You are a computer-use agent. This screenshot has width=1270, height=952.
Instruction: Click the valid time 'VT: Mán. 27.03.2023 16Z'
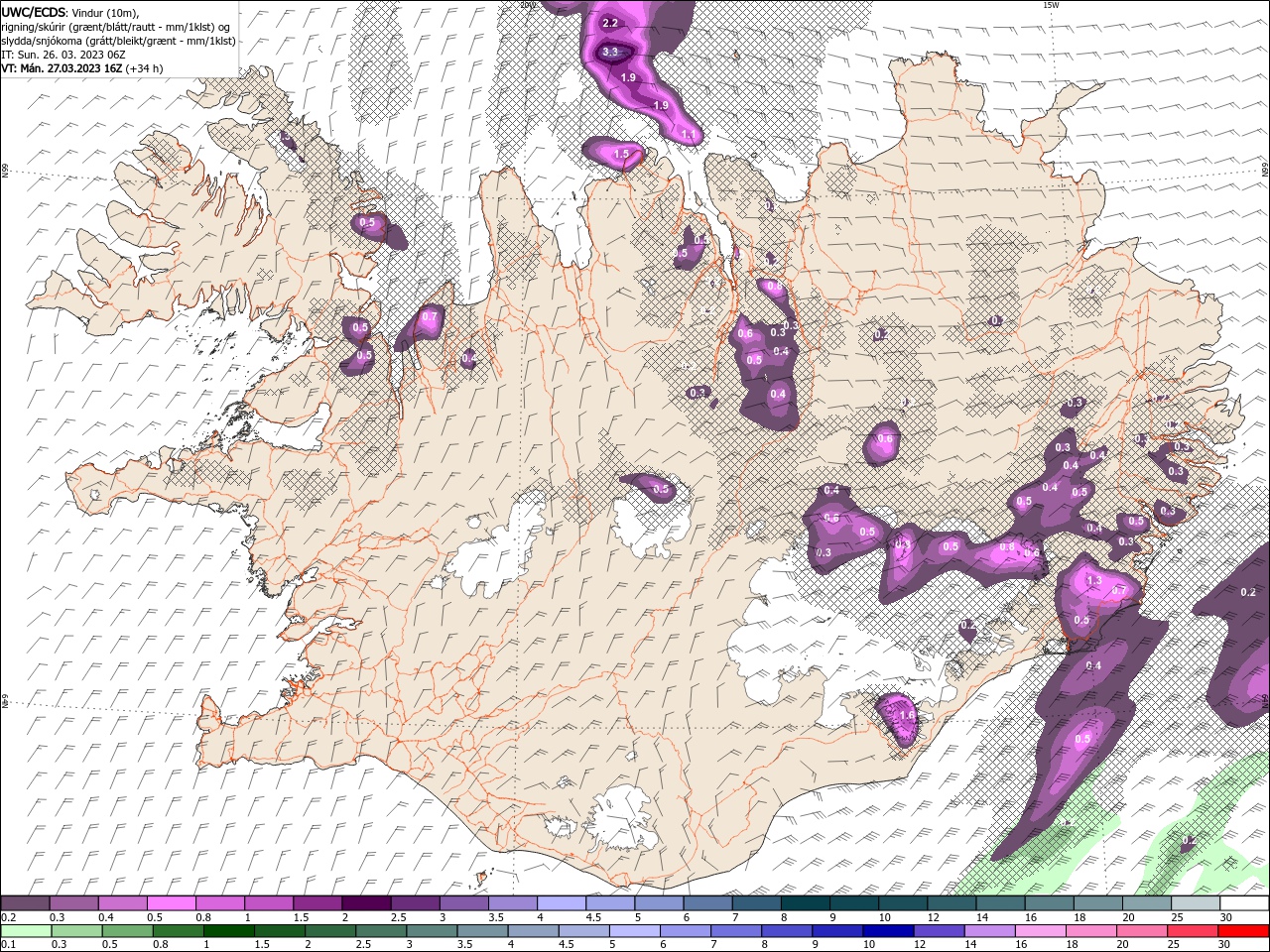tap(62, 68)
